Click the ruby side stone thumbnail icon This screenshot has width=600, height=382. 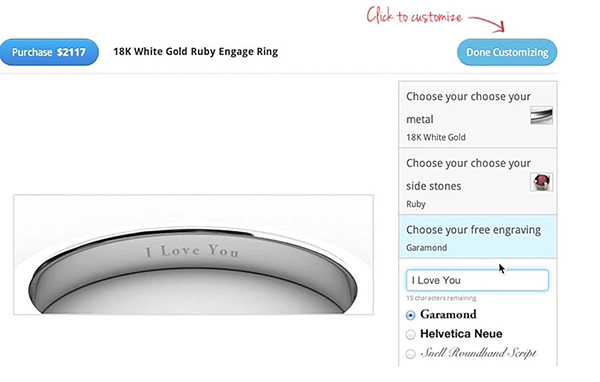pos(541,182)
